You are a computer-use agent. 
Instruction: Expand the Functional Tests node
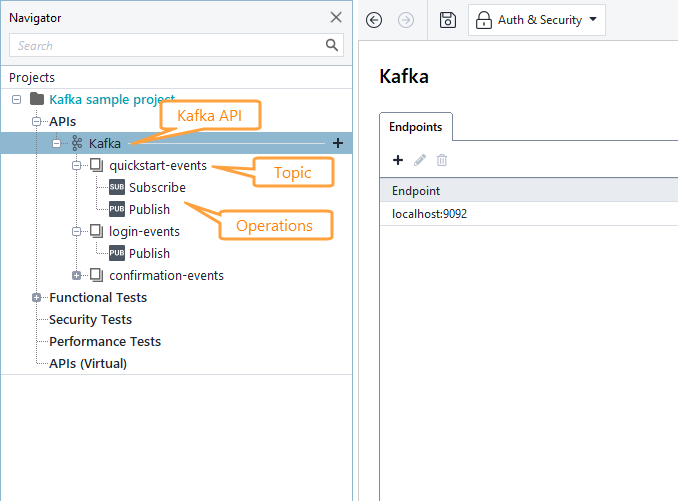click(x=36, y=297)
